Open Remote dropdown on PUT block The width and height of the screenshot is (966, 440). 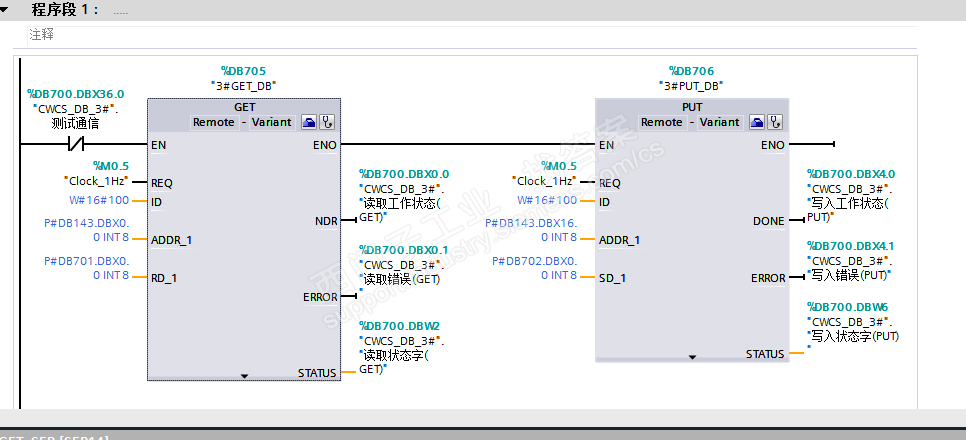coord(662,122)
